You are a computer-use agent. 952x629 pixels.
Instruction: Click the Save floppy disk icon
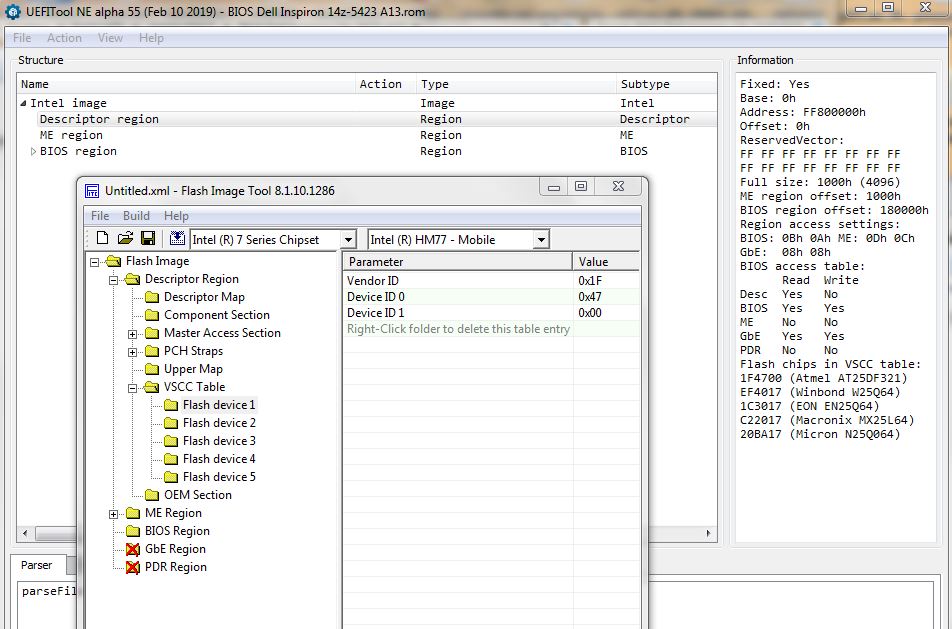148,239
